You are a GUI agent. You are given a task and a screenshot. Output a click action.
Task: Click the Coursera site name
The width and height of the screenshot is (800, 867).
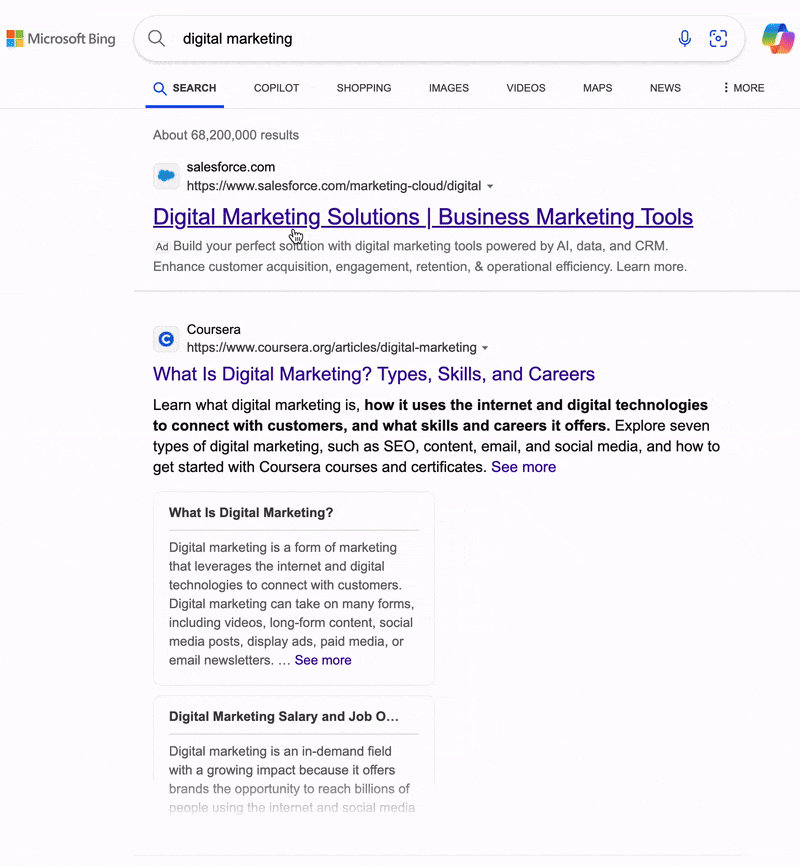(213, 330)
